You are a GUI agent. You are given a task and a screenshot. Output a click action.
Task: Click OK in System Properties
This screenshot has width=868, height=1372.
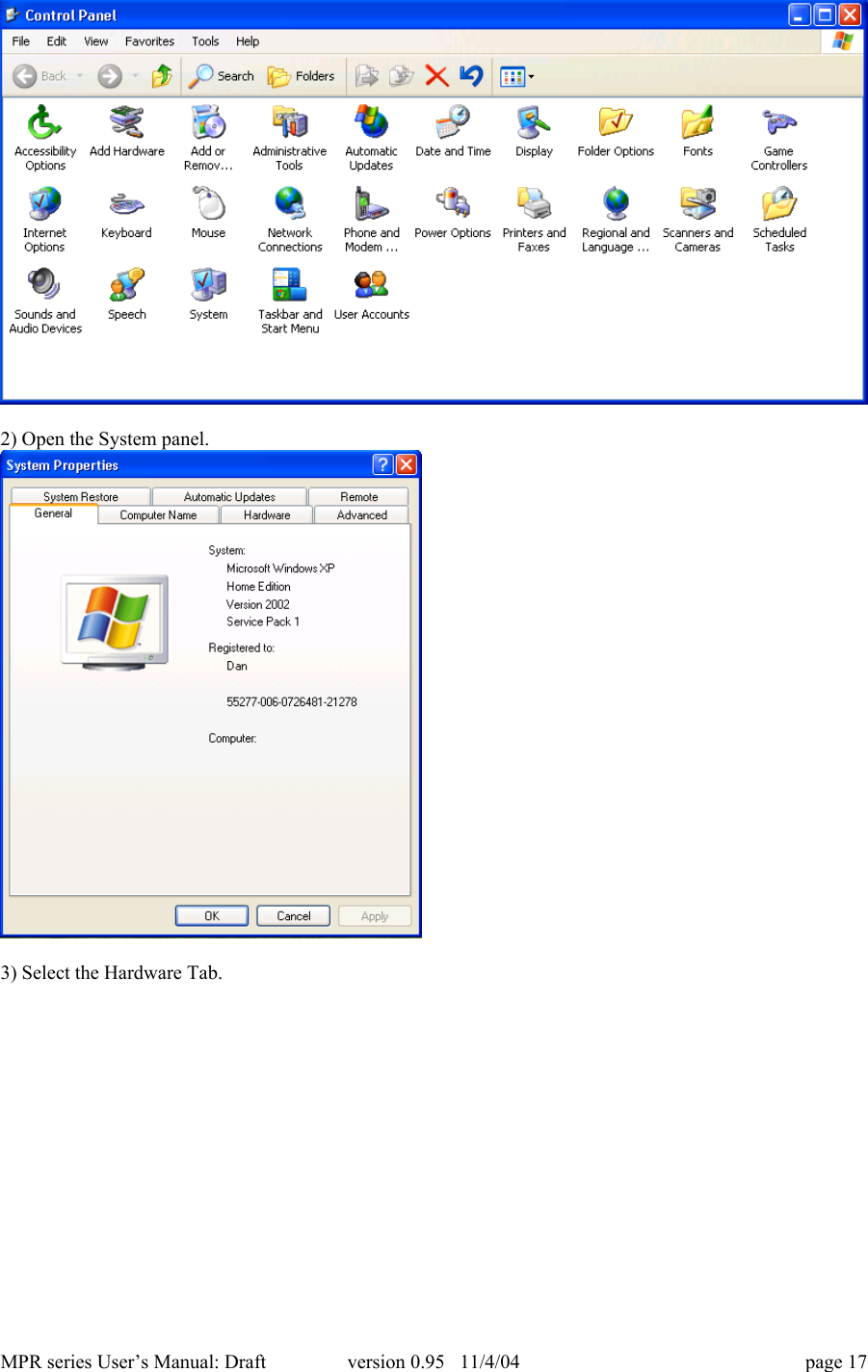coord(211,915)
